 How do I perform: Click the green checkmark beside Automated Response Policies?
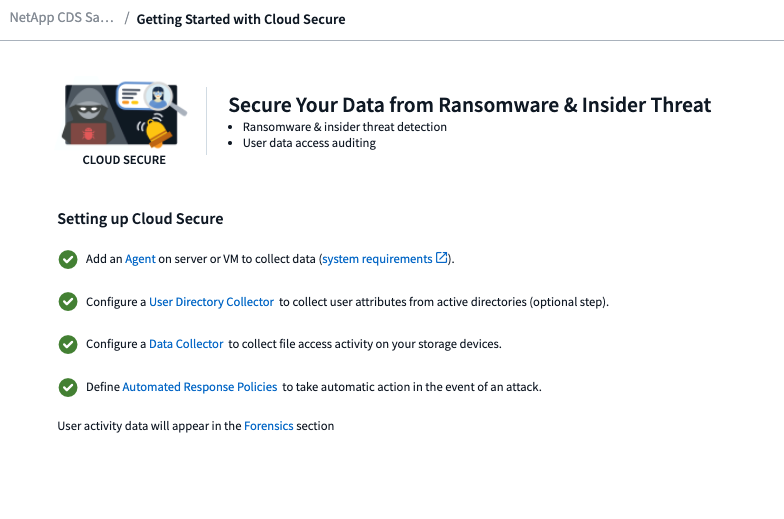68,387
